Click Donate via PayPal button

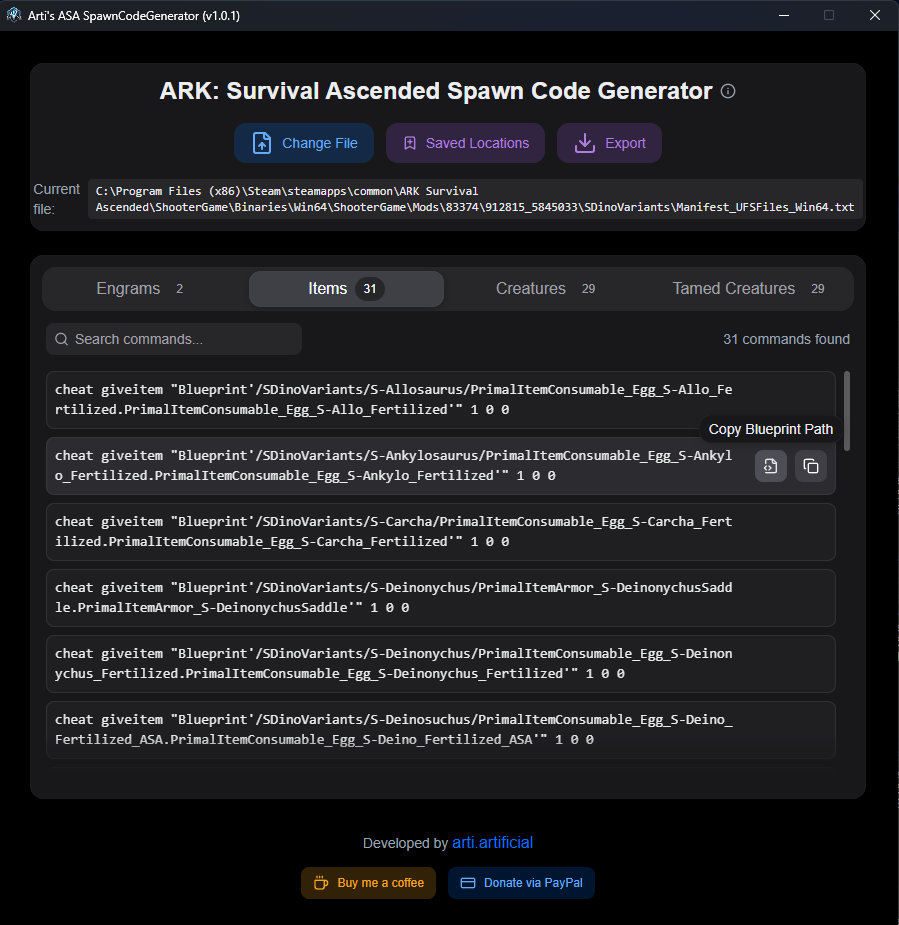tap(521, 883)
